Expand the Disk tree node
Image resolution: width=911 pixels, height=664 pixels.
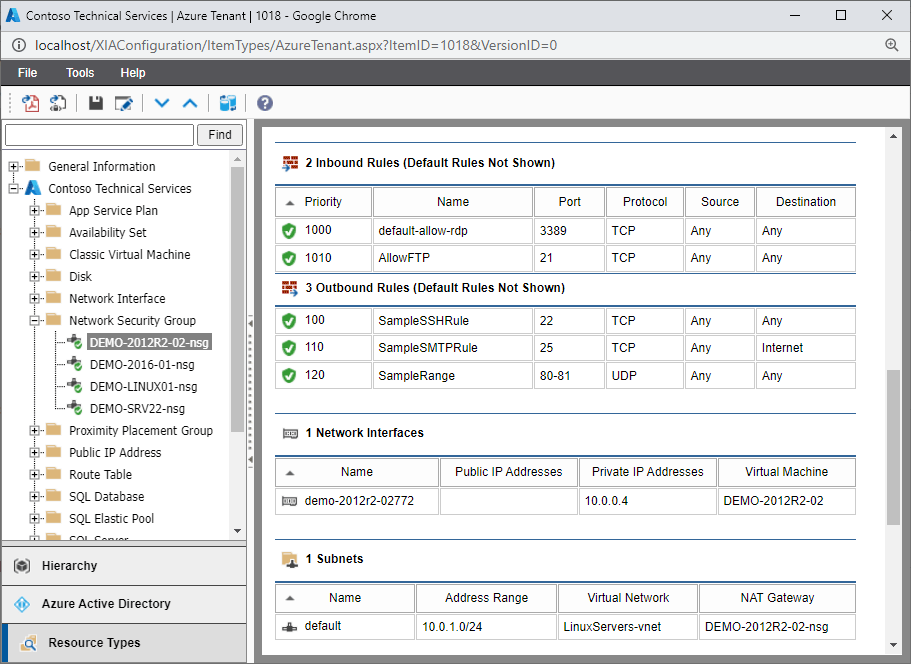34,277
